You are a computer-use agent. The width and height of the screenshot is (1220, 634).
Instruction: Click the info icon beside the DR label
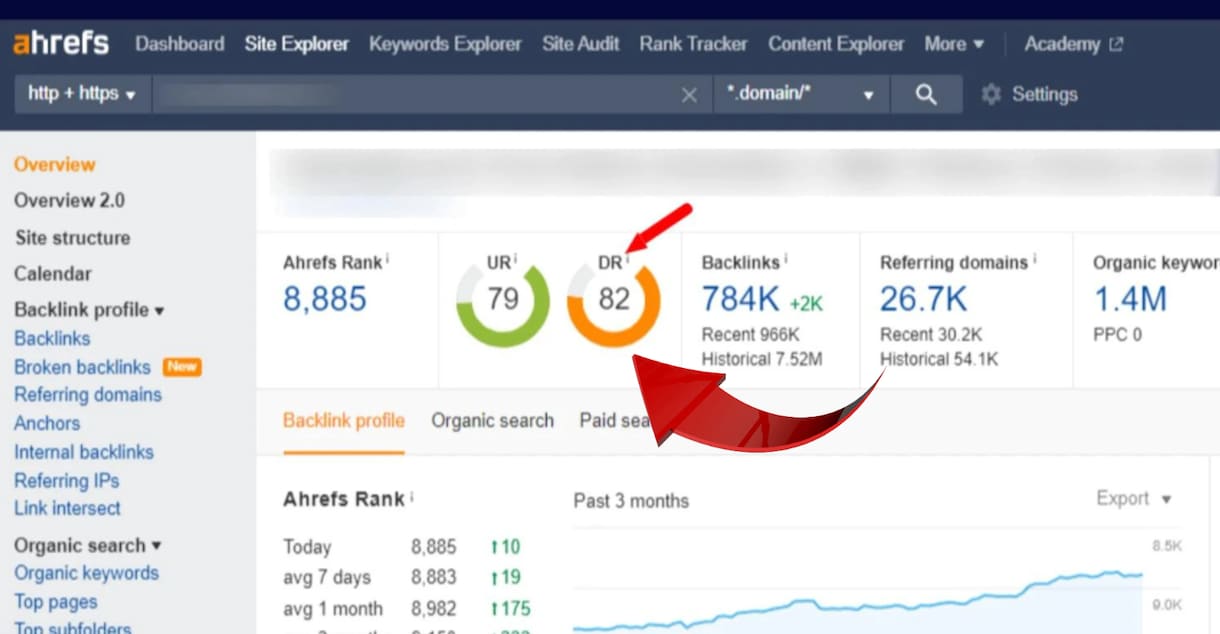click(628, 260)
